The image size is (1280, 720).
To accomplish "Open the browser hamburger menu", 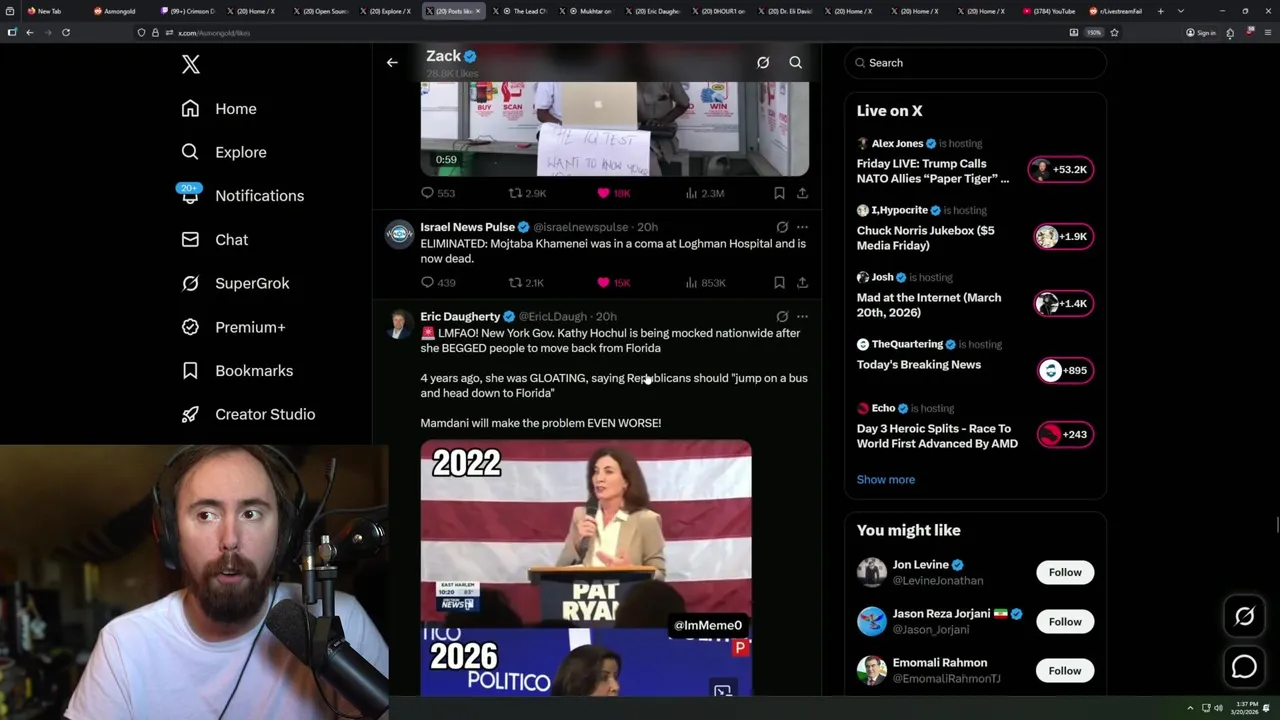I will pyautogui.click(x=1267, y=32).
